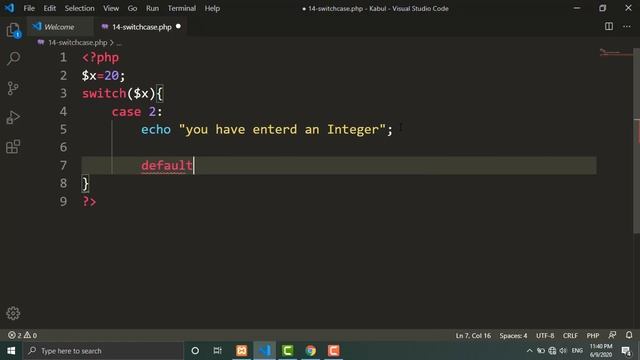The image size is (640, 360).
Task: Switch to the Welcome tab
Action: pyautogui.click(x=59, y=27)
